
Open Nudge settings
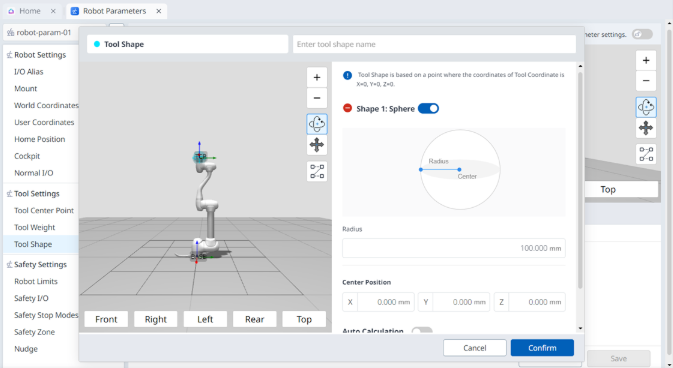coord(26,349)
